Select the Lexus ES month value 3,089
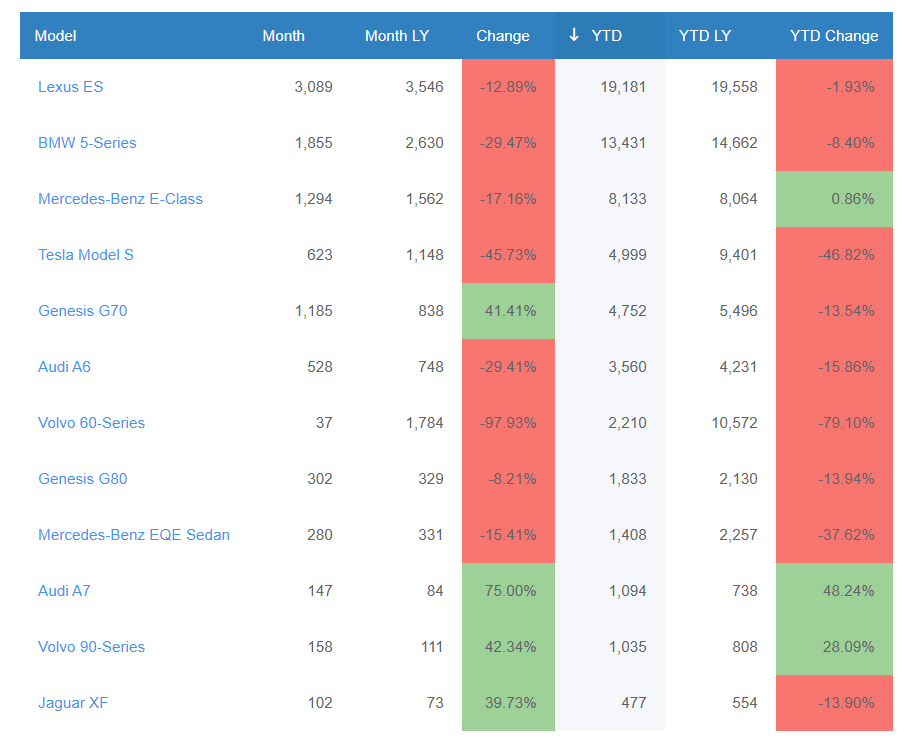Image resolution: width=903 pixels, height=736 pixels. (x=313, y=87)
